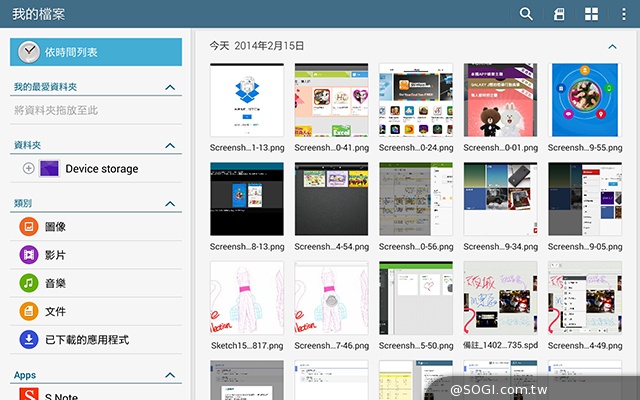Open the Screensh...1-13.png Dropbox thumbnail
The image size is (640, 400).
[x=247, y=100]
